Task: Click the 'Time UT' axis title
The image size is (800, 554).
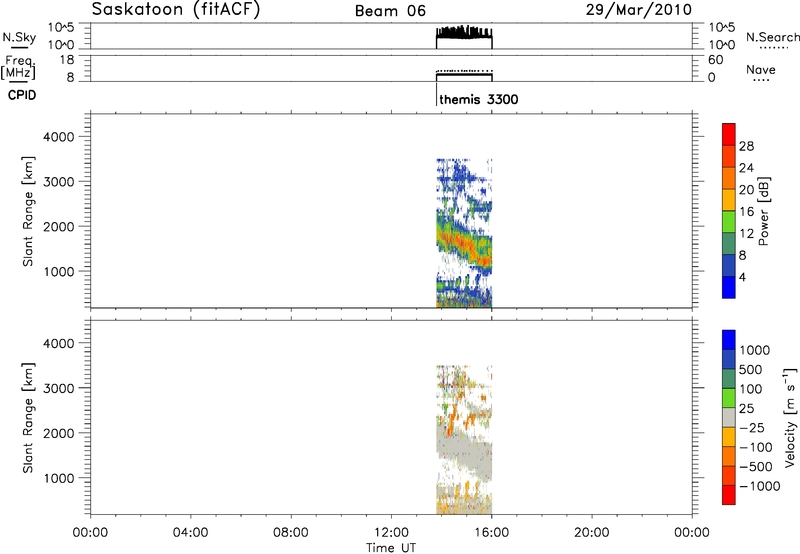Action: pos(391,548)
